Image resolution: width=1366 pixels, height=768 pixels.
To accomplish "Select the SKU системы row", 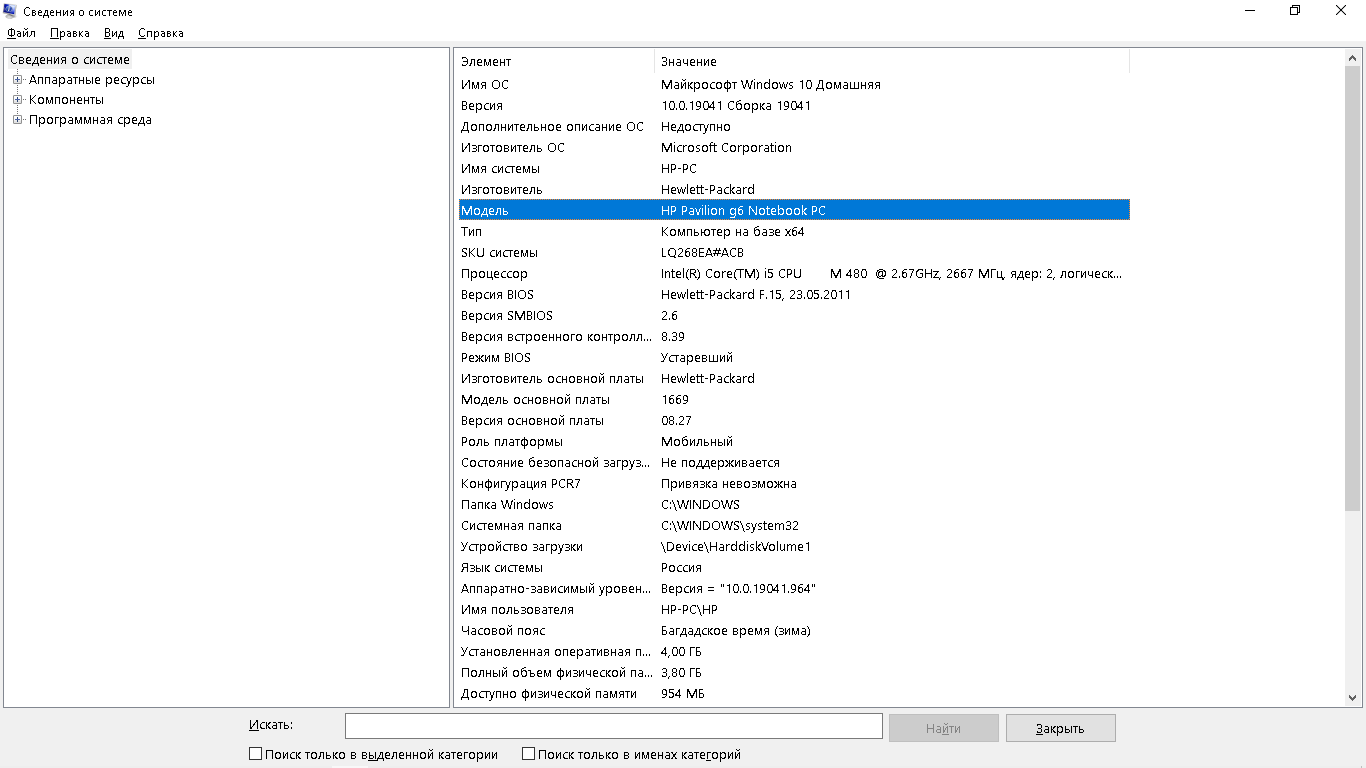I will coord(794,253).
